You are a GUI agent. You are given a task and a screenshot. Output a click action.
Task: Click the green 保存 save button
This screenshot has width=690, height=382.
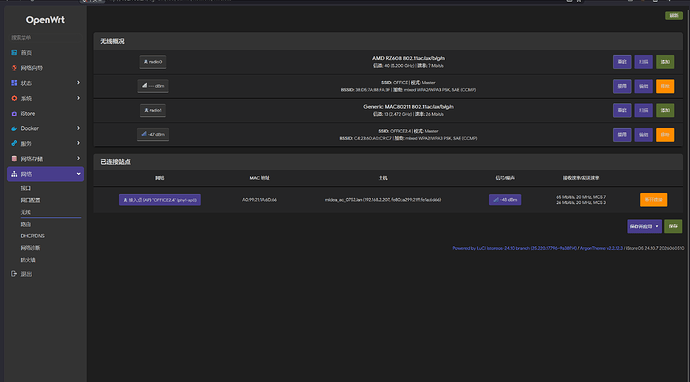pos(673,226)
